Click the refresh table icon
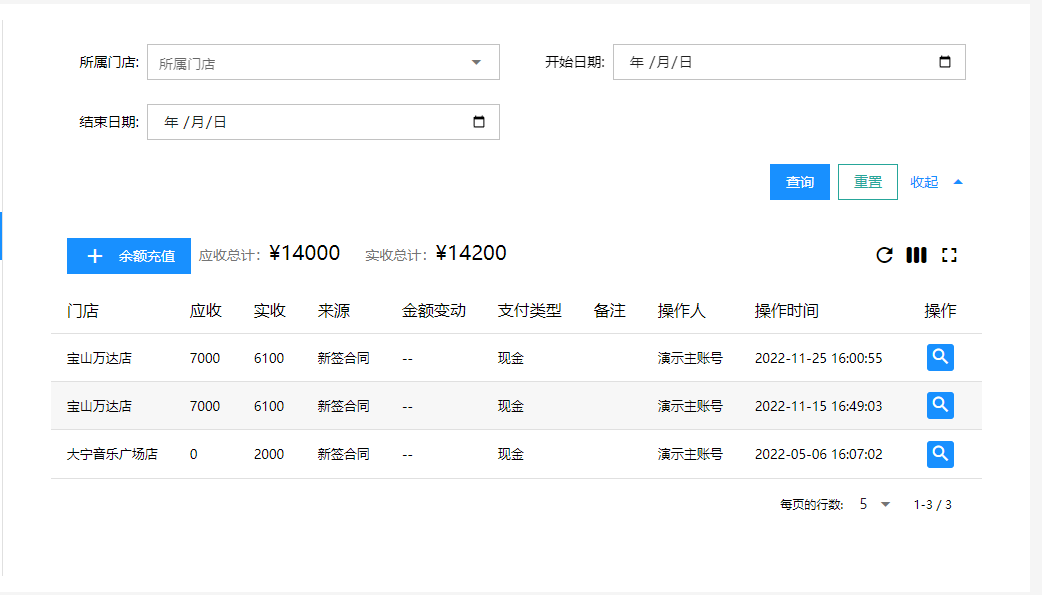Viewport: 1042px width, 595px height. tap(884, 255)
